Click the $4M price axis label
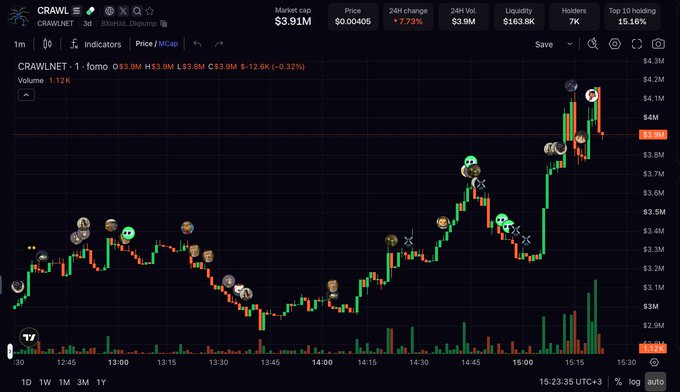The width and height of the screenshot is (680, 392). click(651, 117)
